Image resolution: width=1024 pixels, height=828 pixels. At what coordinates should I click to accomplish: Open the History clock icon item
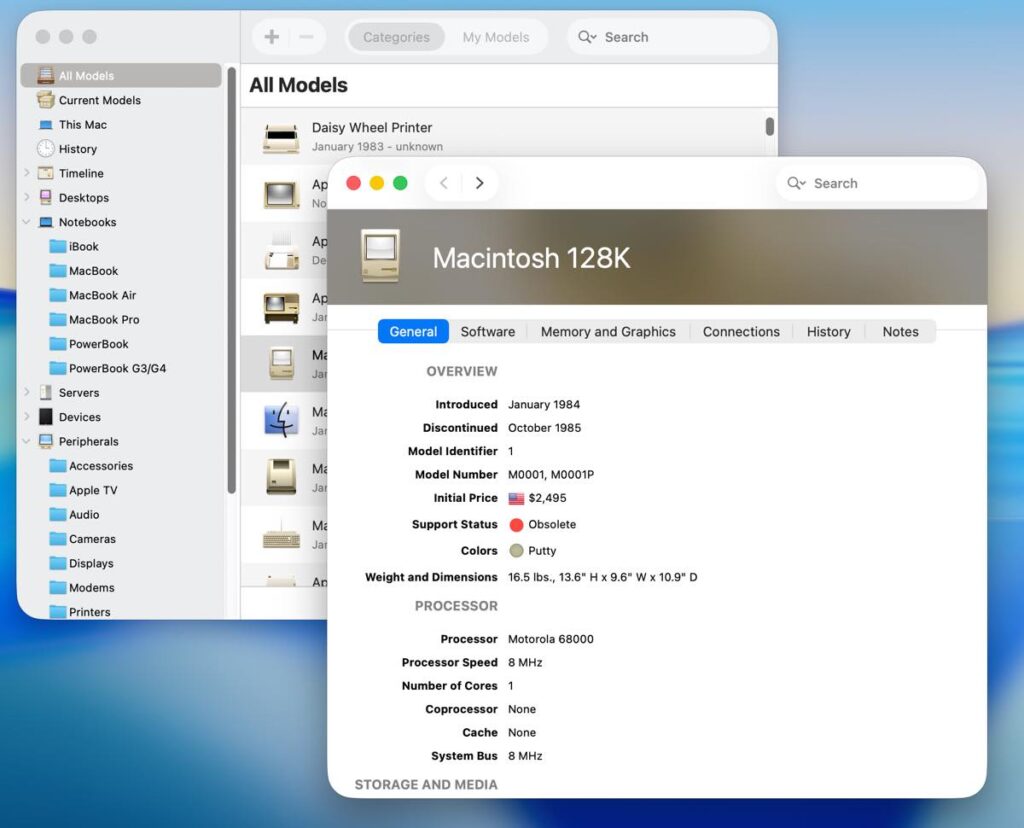pos(46,149)
